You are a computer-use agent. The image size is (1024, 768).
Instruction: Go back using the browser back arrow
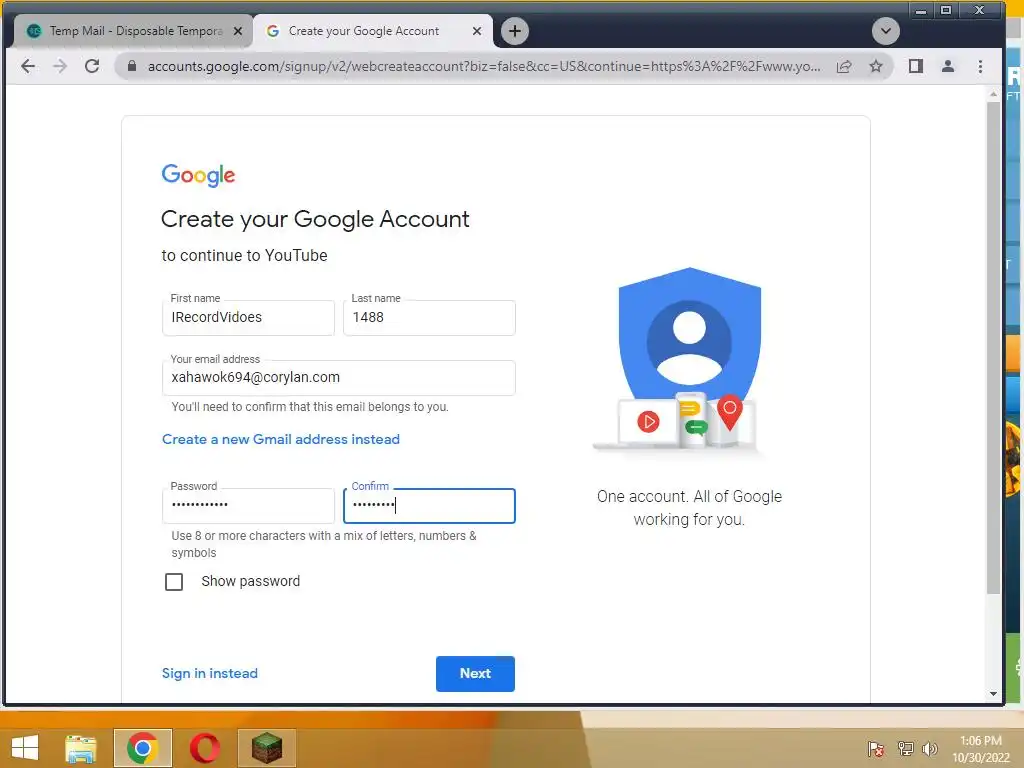(28, 66)
